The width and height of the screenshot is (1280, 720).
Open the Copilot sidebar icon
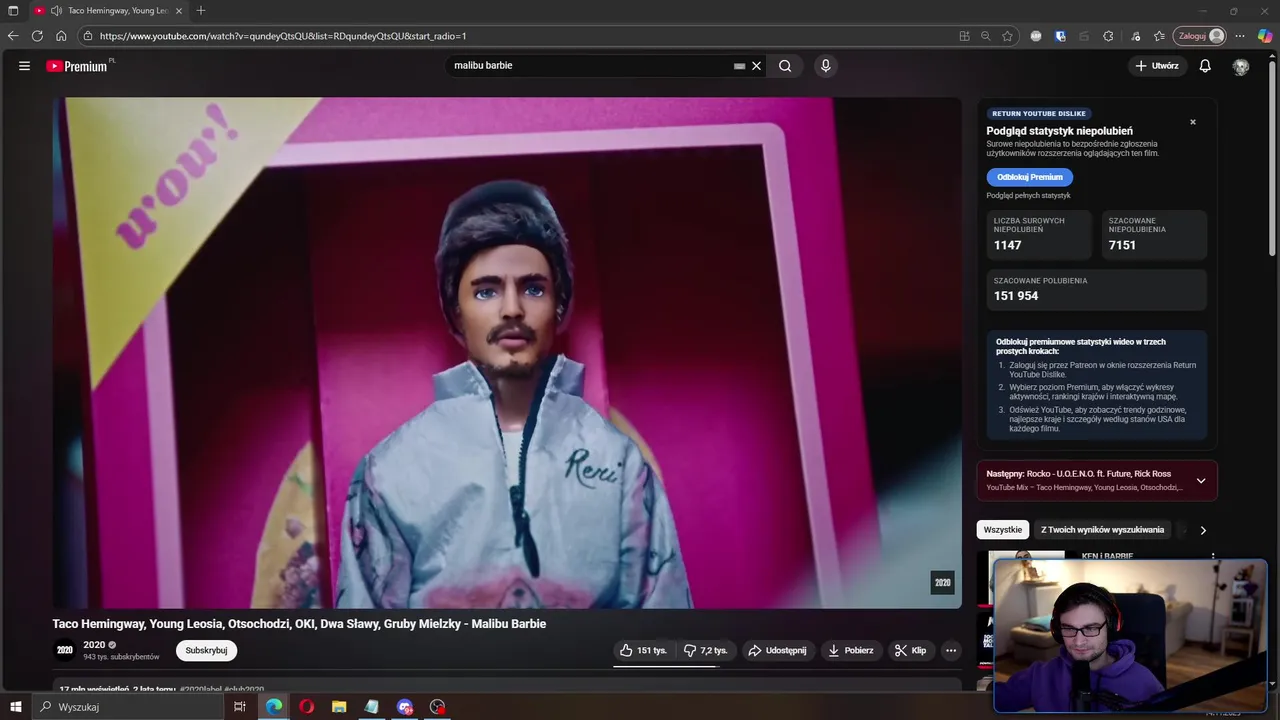(1265, 36)
